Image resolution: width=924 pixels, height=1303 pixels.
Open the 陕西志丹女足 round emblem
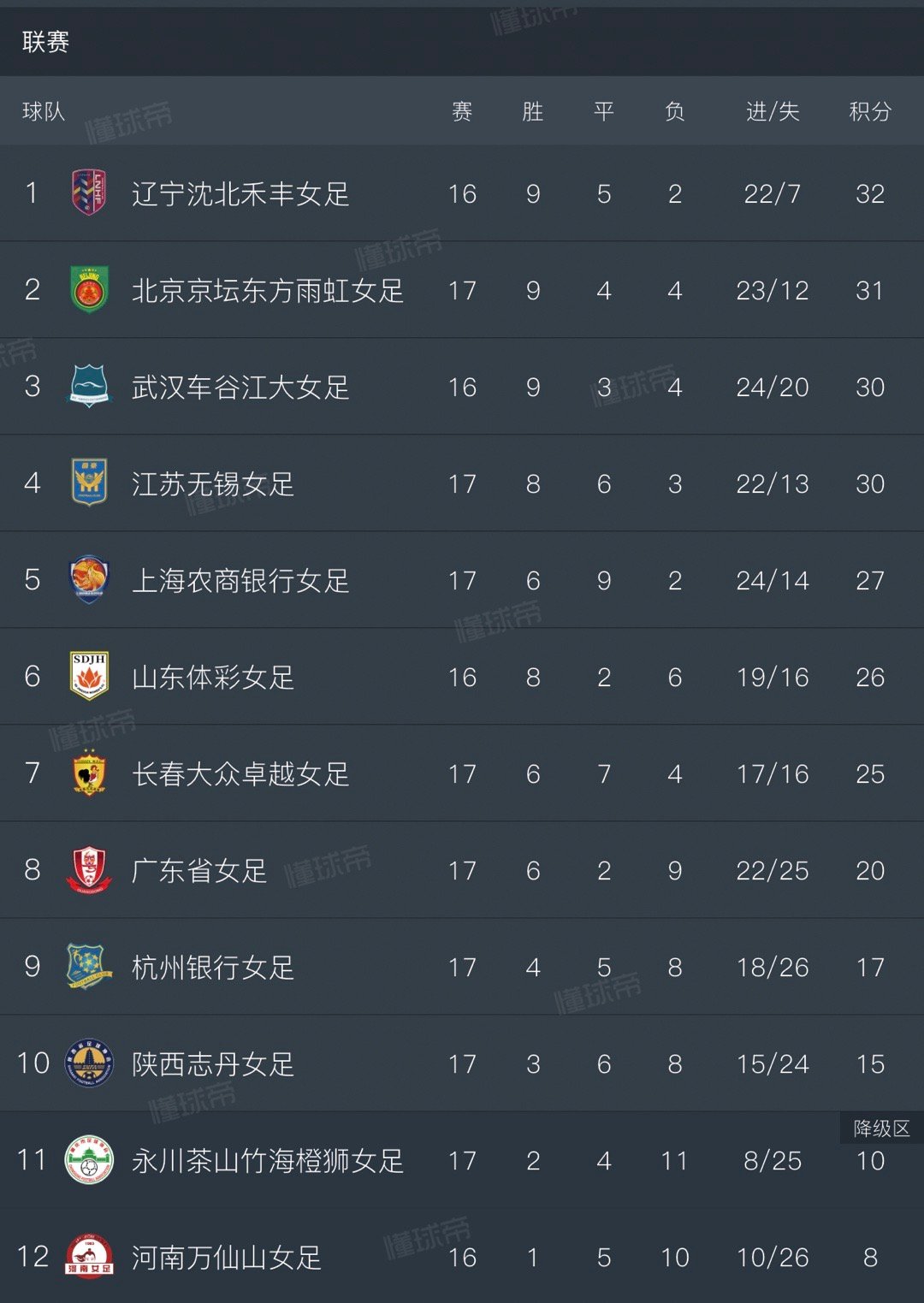tap(89, 1063)
